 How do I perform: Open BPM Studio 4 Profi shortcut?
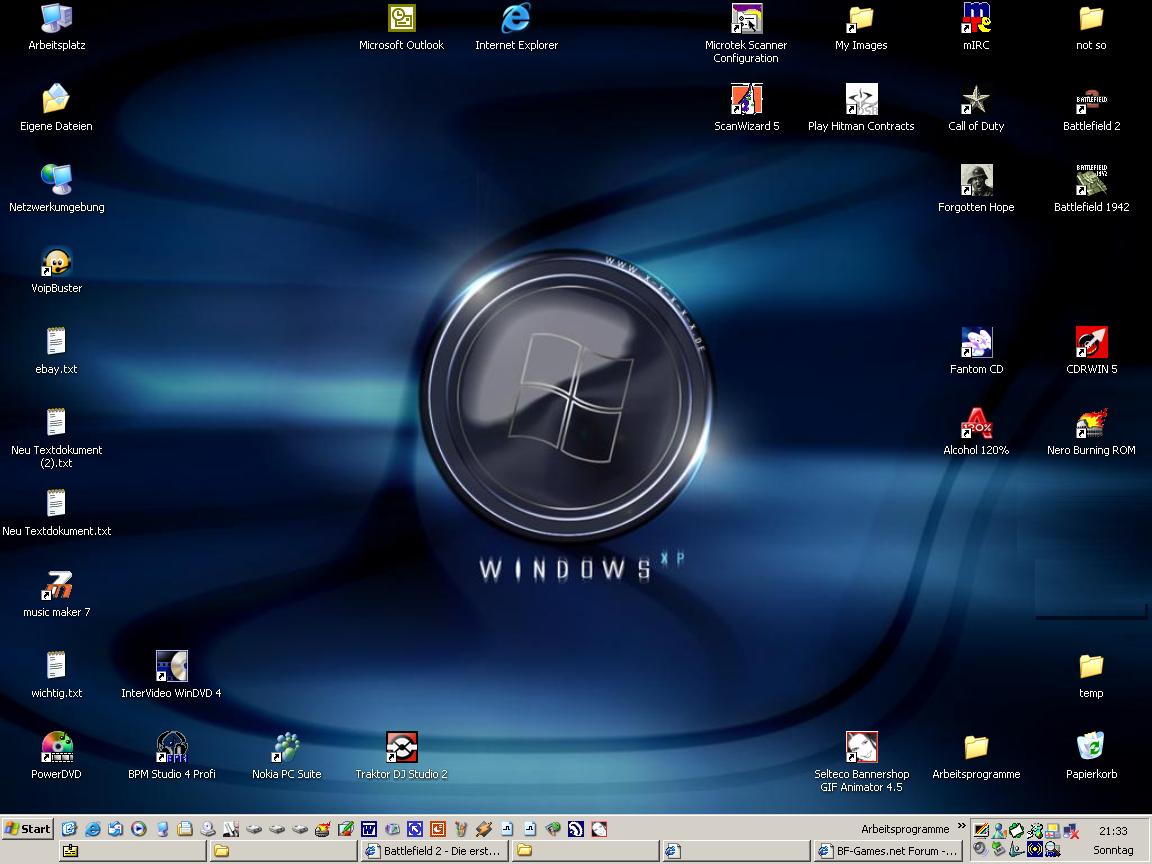[x=171, y=755]
